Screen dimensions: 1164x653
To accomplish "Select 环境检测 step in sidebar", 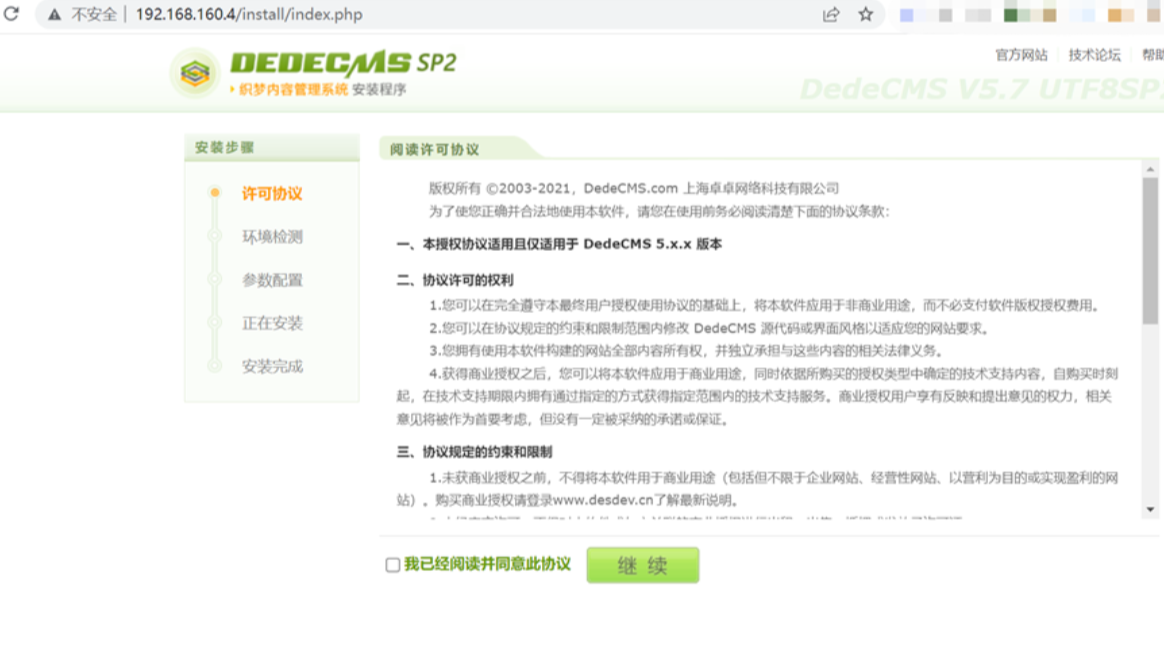I will coord(272,237).
